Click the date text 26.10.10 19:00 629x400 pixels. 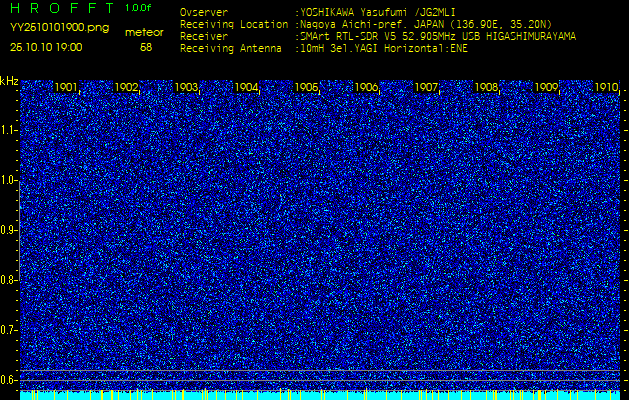(x=46, y=47)
